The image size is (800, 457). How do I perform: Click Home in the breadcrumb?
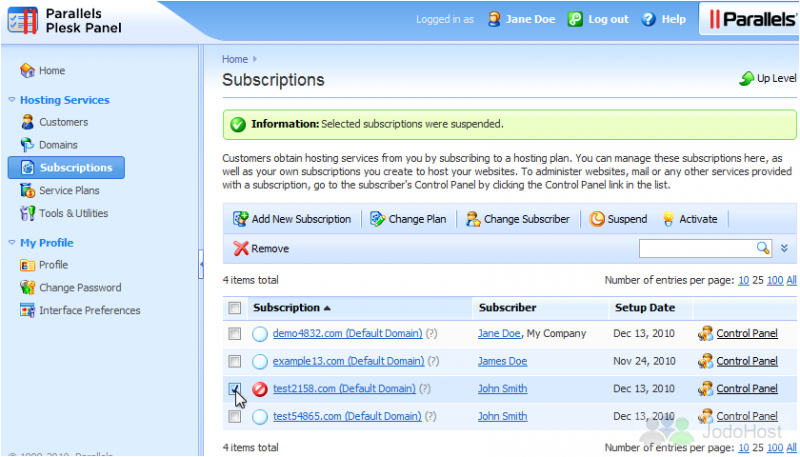(235, 59)
